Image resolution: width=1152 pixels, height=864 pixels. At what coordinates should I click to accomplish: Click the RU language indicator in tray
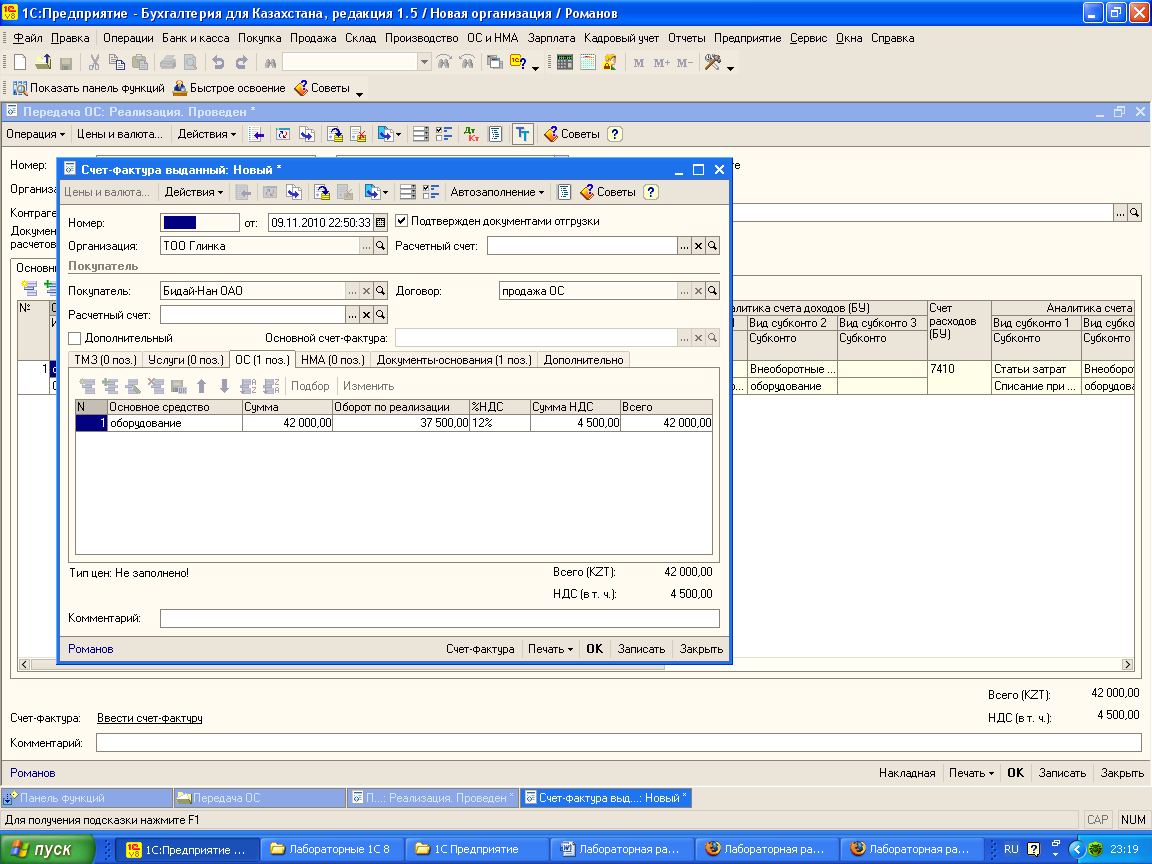point(1011,849)
